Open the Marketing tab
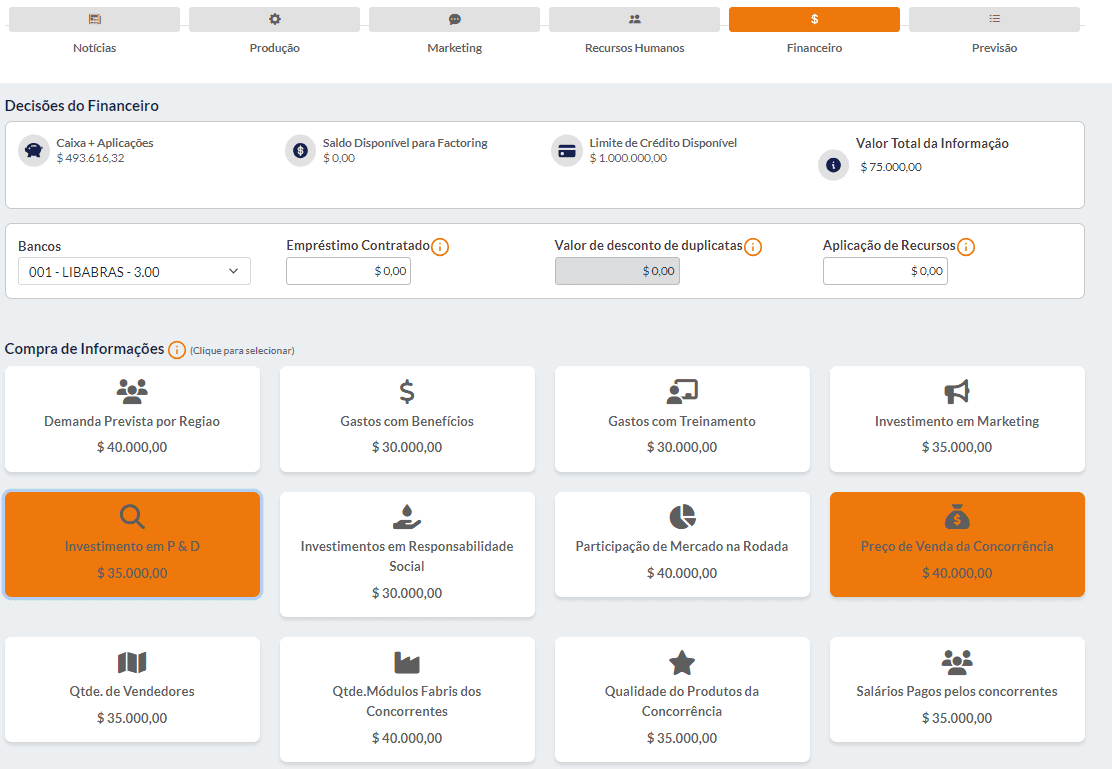Screen dimensions: 1112x769 [x=454, y=20]
